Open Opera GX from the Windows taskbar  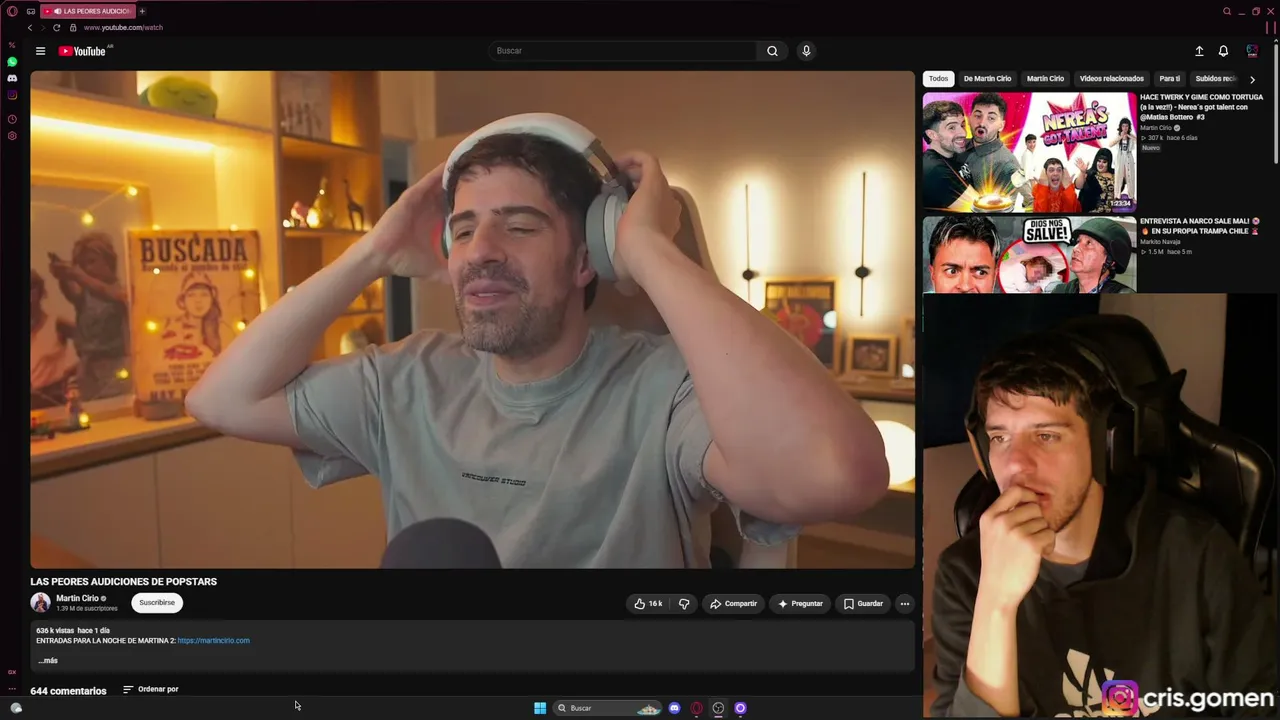(x=697, y=708)
